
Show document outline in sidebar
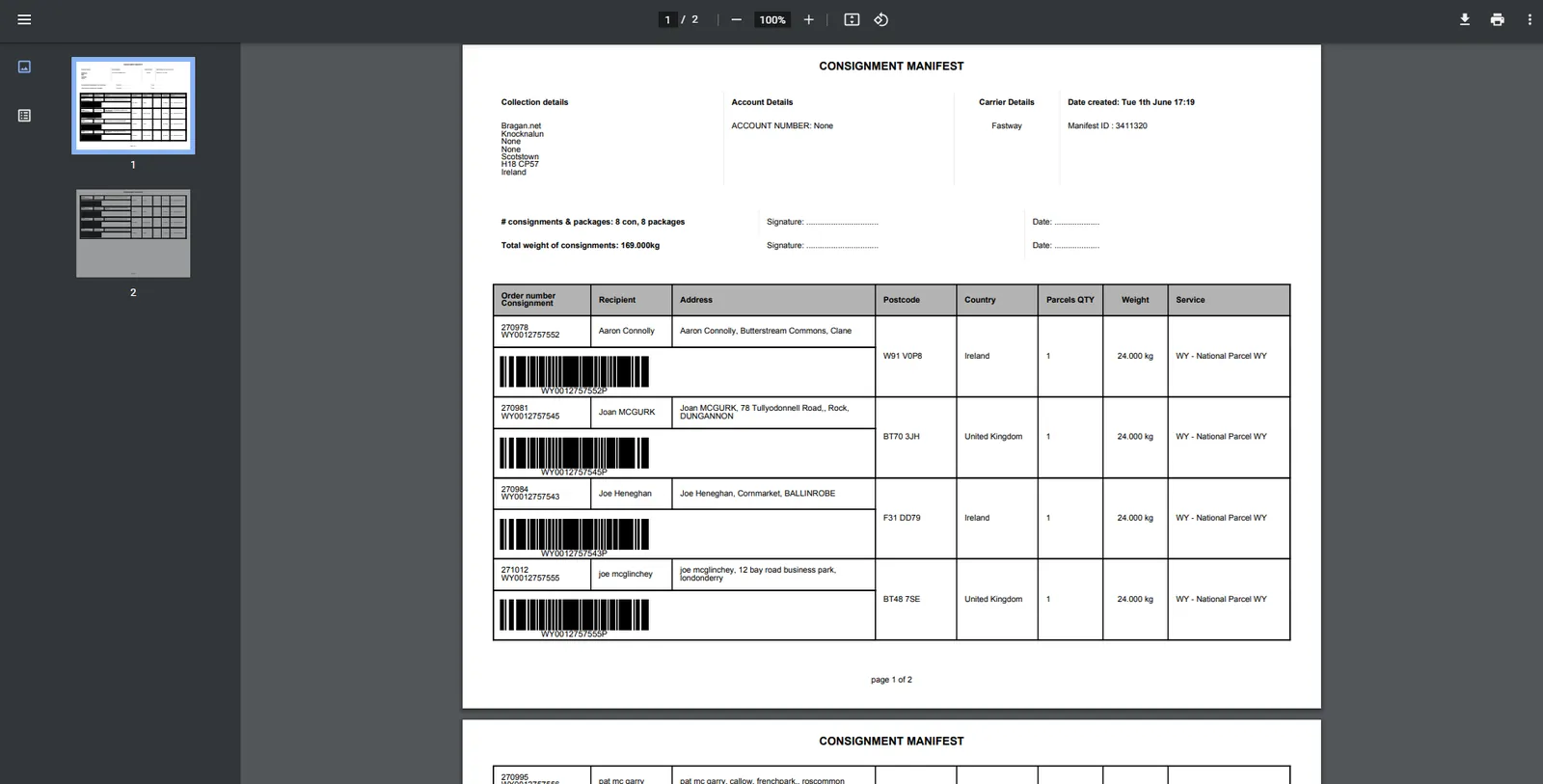pyautogui.click(x=24, y=116)
